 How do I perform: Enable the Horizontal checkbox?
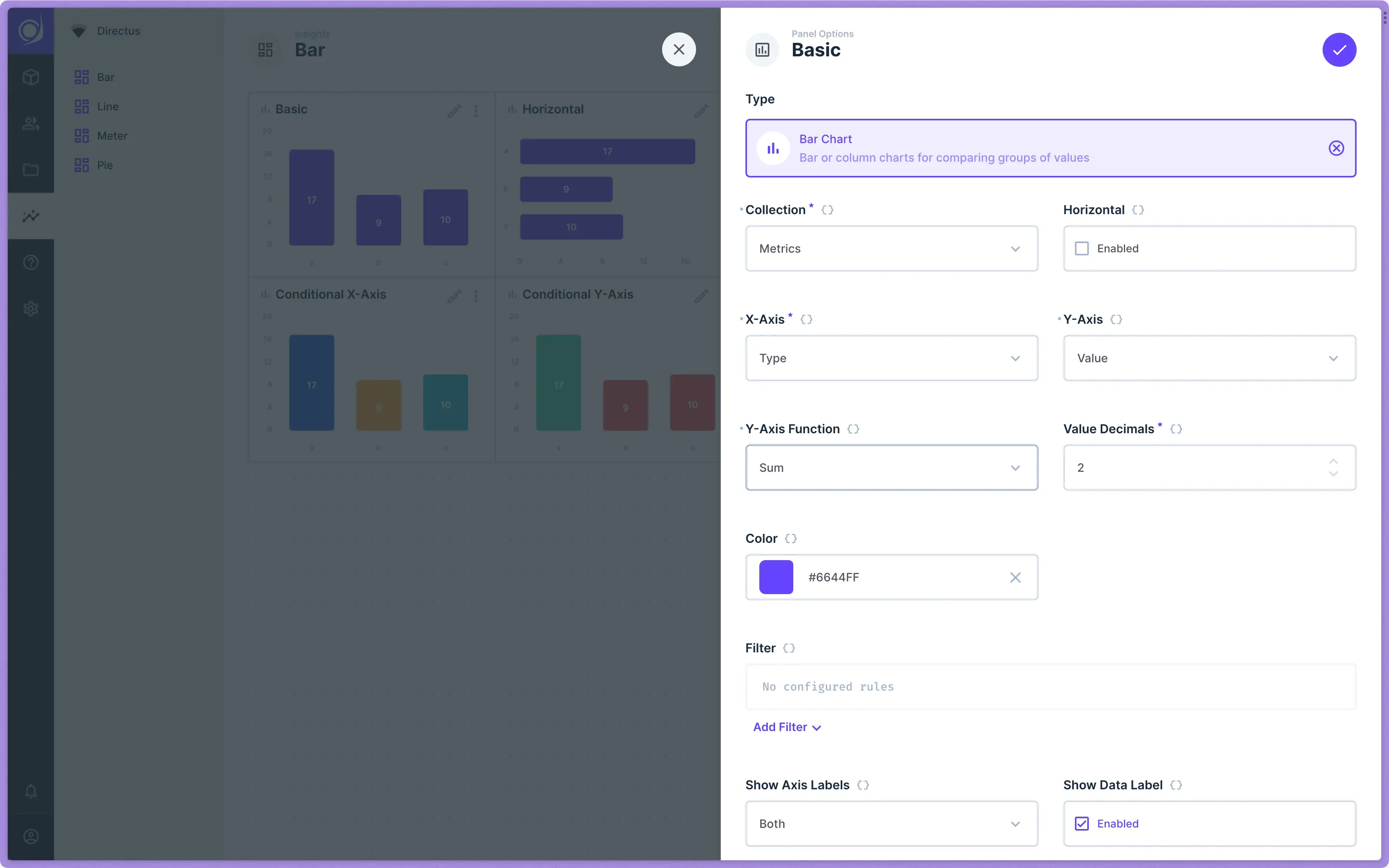pyautogui.click(x=1082, y=248)
